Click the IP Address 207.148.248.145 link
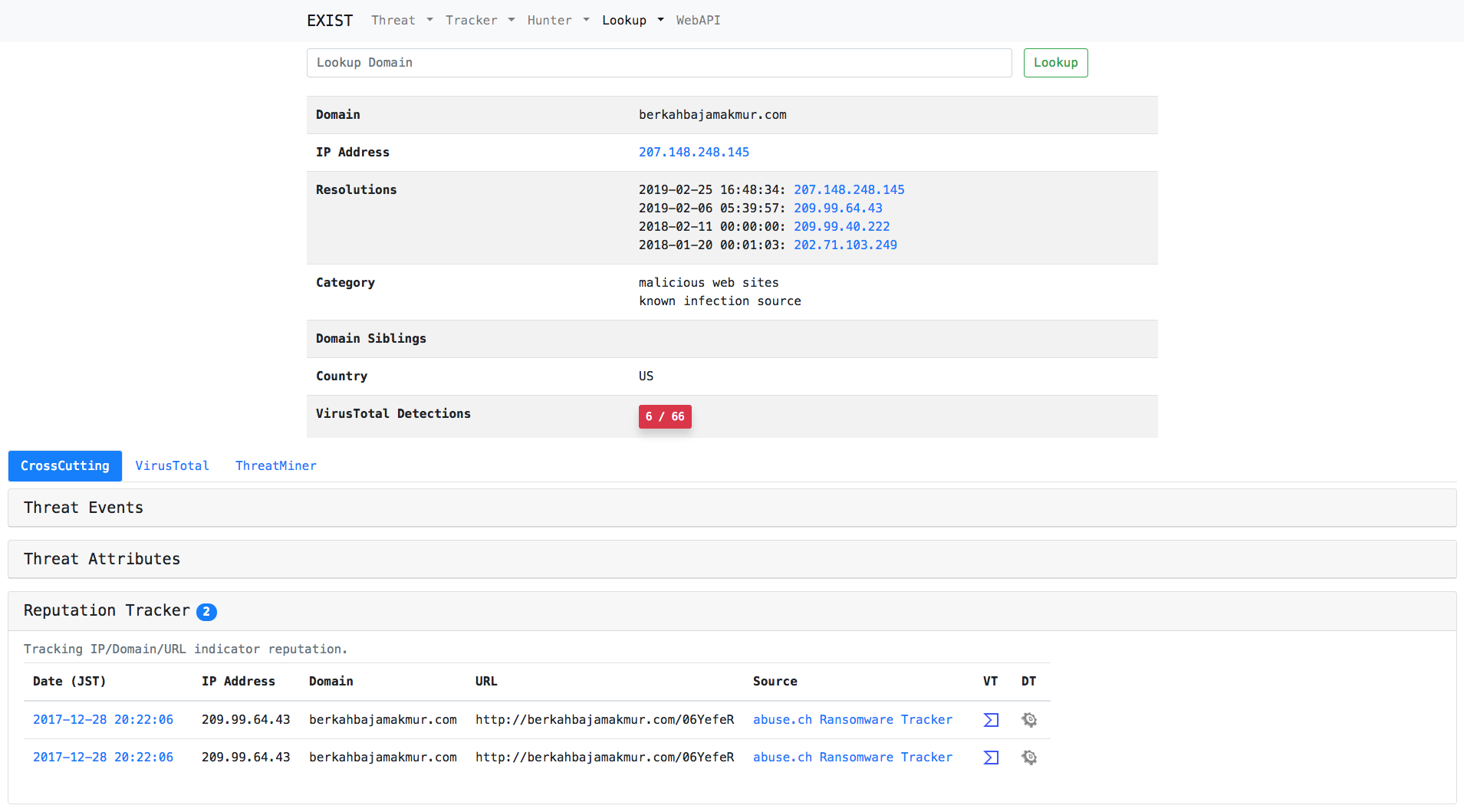Screen dimensions: 1464x812 coord(693,152)
